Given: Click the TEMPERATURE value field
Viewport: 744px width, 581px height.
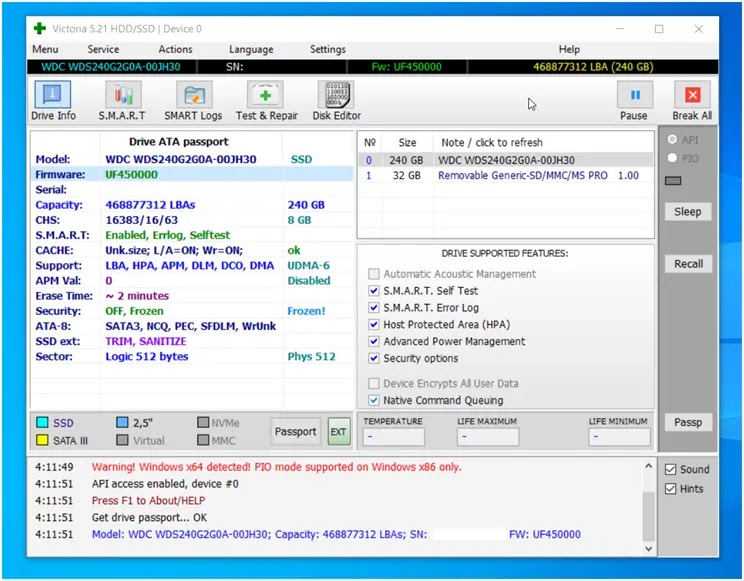Looking at the screenshot, I should pos(393,437).
